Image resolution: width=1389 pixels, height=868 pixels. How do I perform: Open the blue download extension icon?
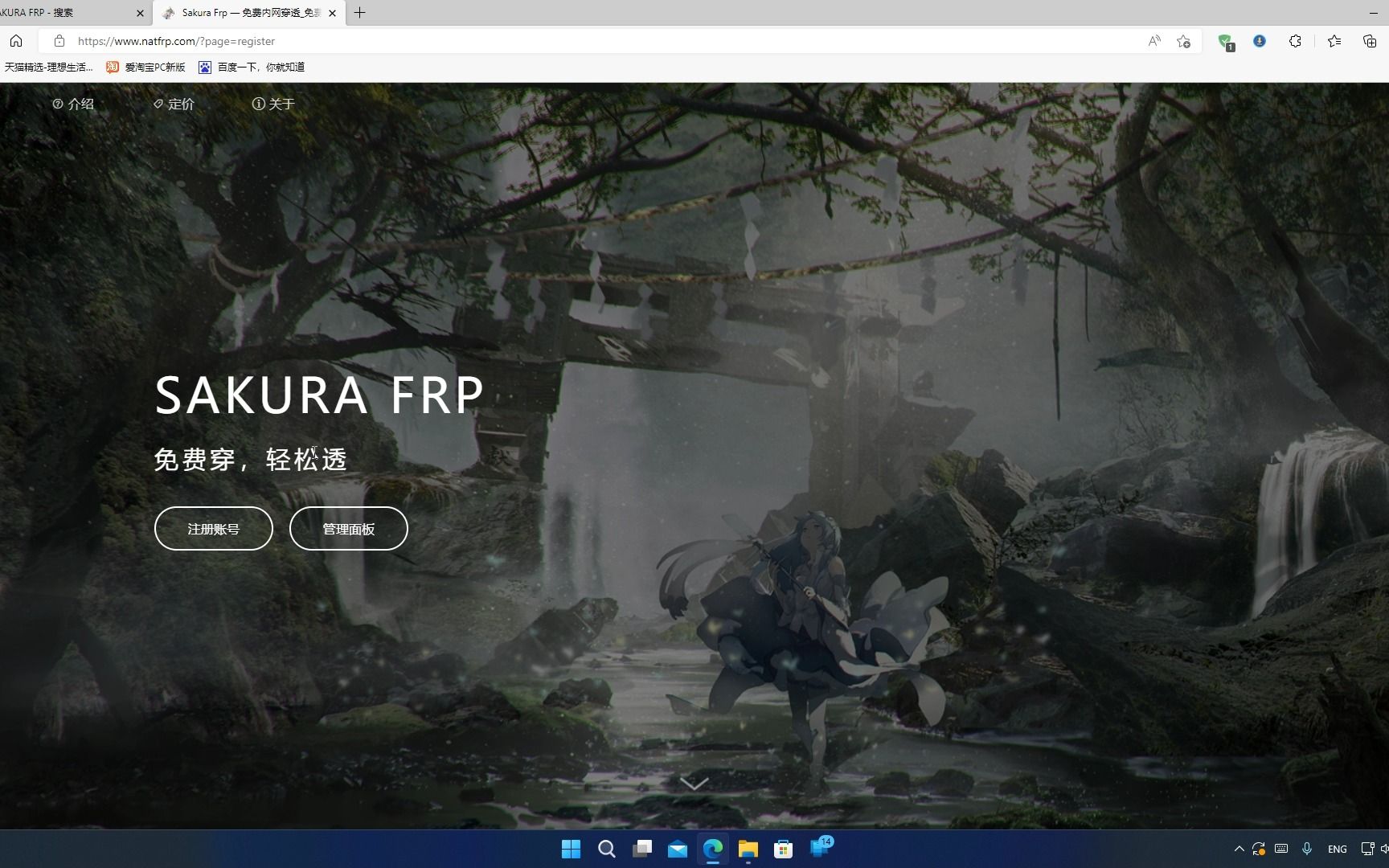click(x=1260, y=41)
